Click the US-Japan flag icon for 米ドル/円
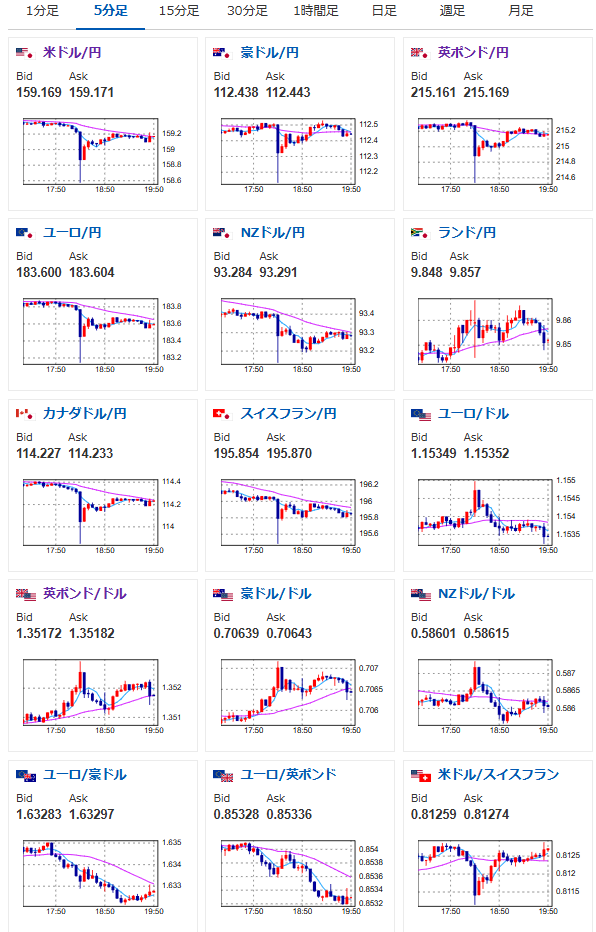The image size is (596, 932). [24, 53]
